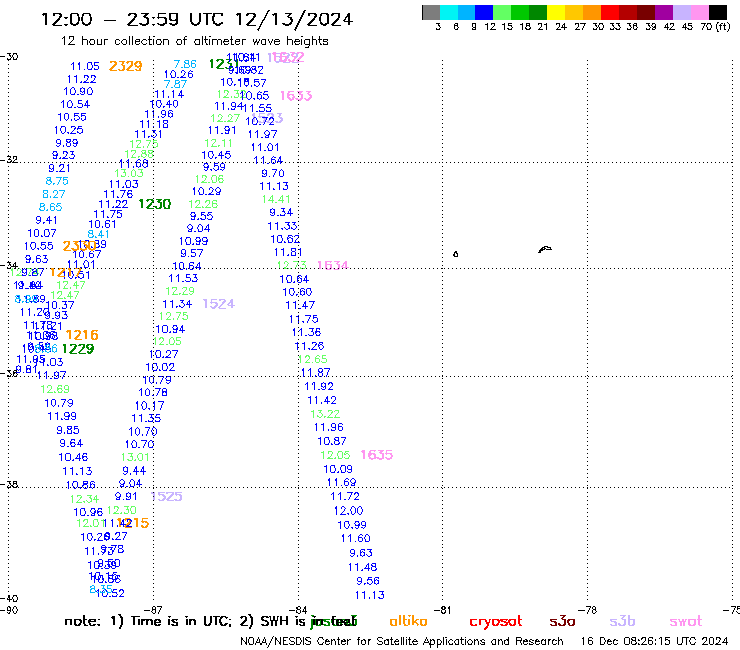Click the wave height value '11.72'
This screenshot has width=740, height=650.
345,497
